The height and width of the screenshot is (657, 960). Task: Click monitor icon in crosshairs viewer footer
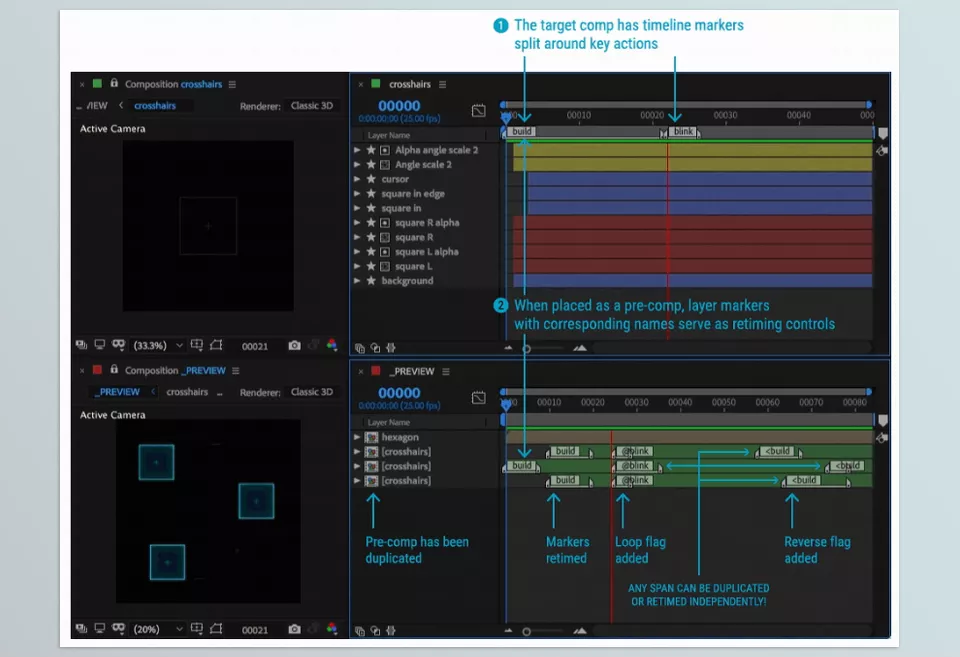click(x=100, y=345)
